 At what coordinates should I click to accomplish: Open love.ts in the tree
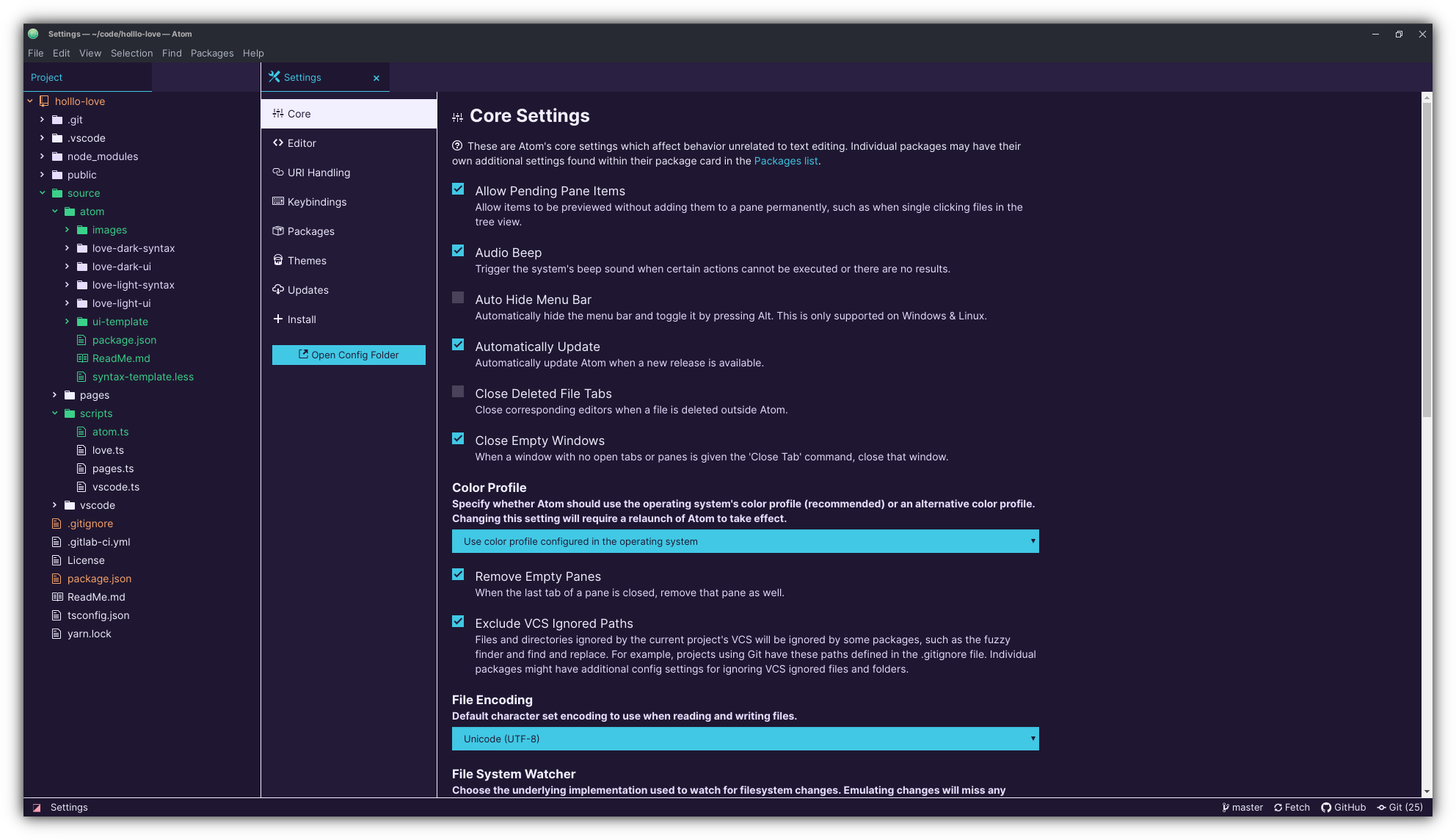click(108, 450)
